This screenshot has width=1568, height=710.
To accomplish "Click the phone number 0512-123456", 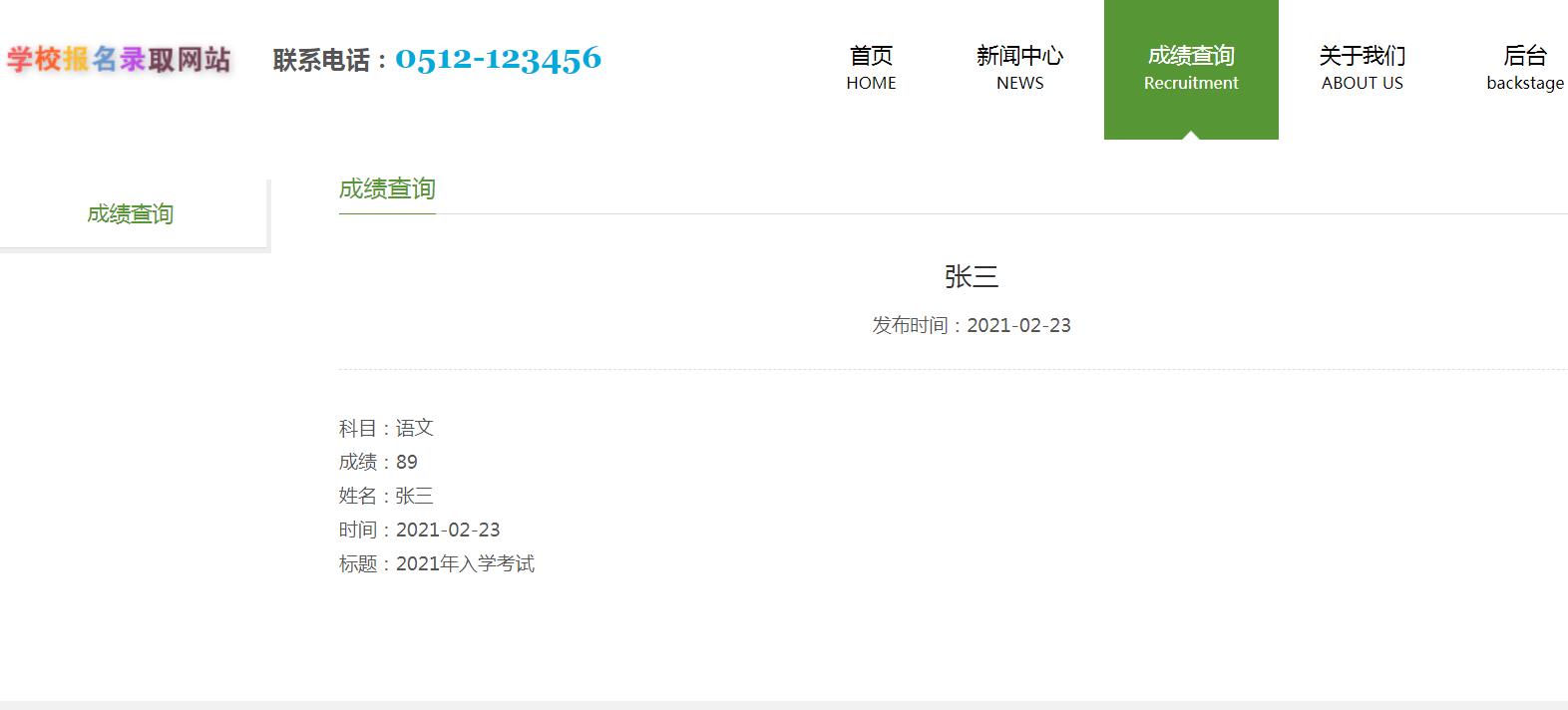I will tap(499, 59).
